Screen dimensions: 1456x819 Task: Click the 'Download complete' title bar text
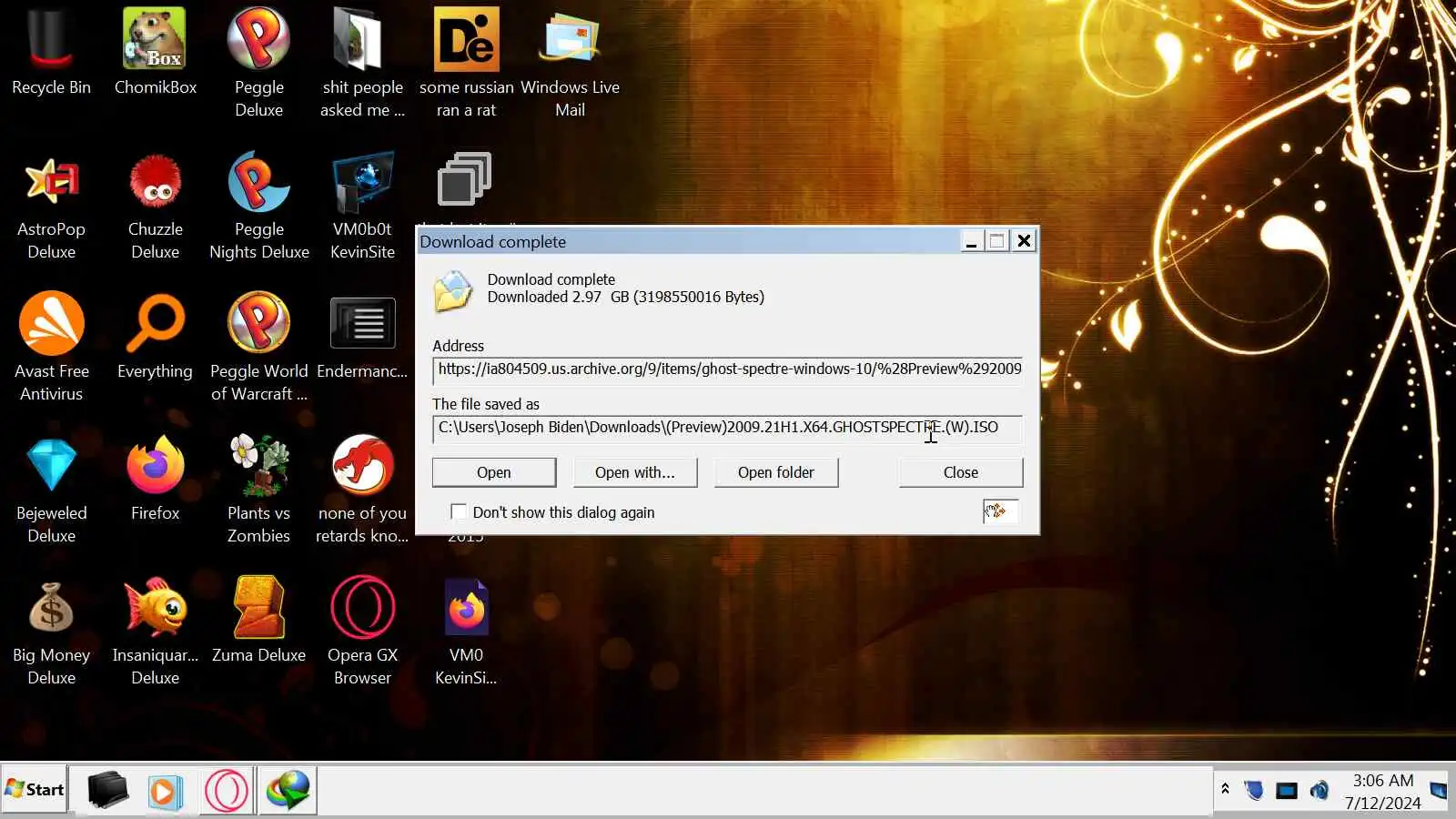click(x=492, y=242)
